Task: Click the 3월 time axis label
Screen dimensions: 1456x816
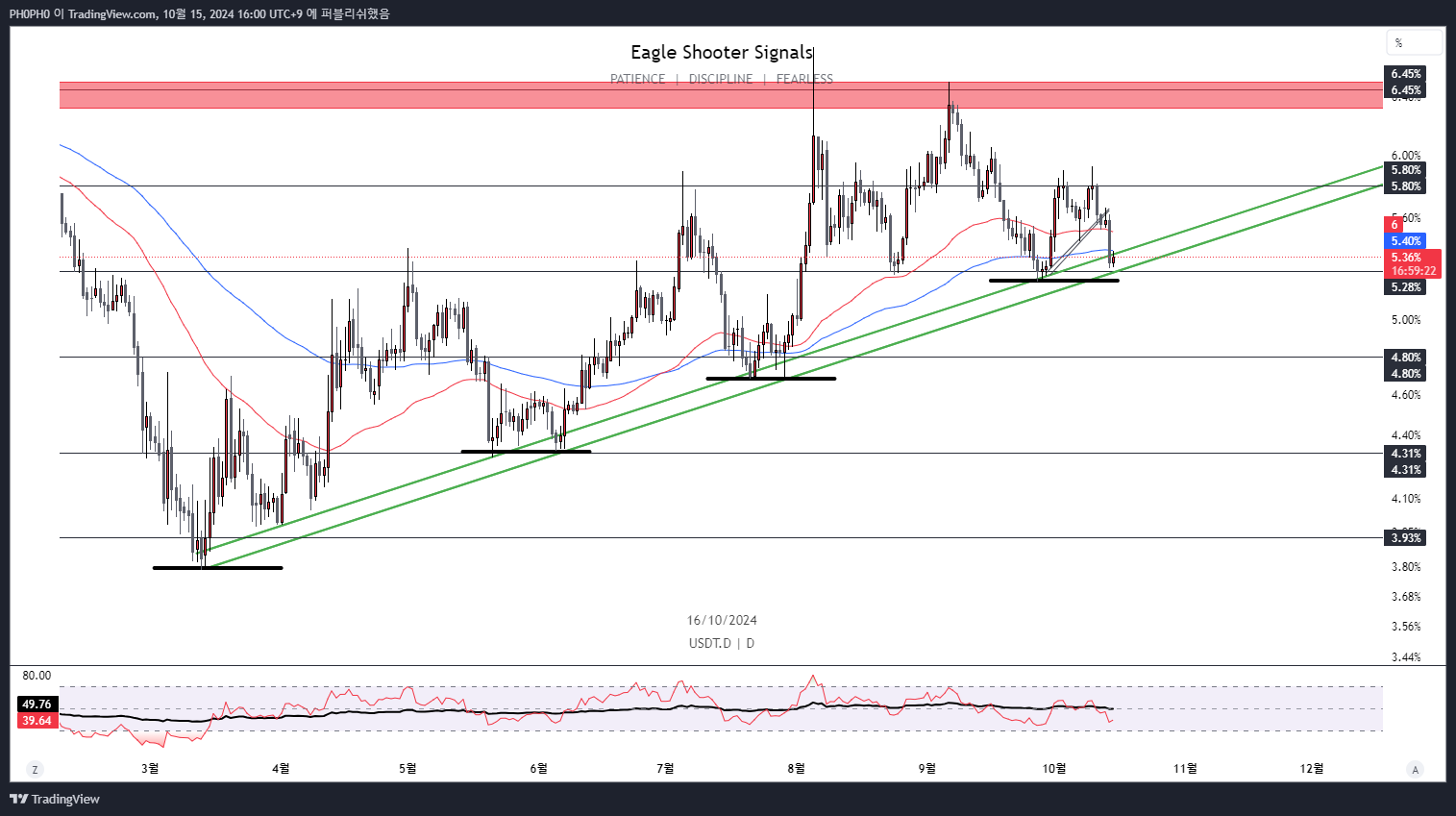Action: (x=150, y=768)
